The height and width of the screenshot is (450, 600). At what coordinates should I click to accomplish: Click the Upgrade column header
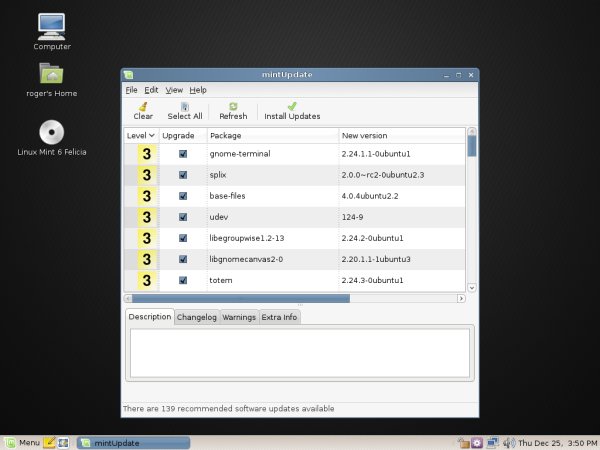point(183,135)
